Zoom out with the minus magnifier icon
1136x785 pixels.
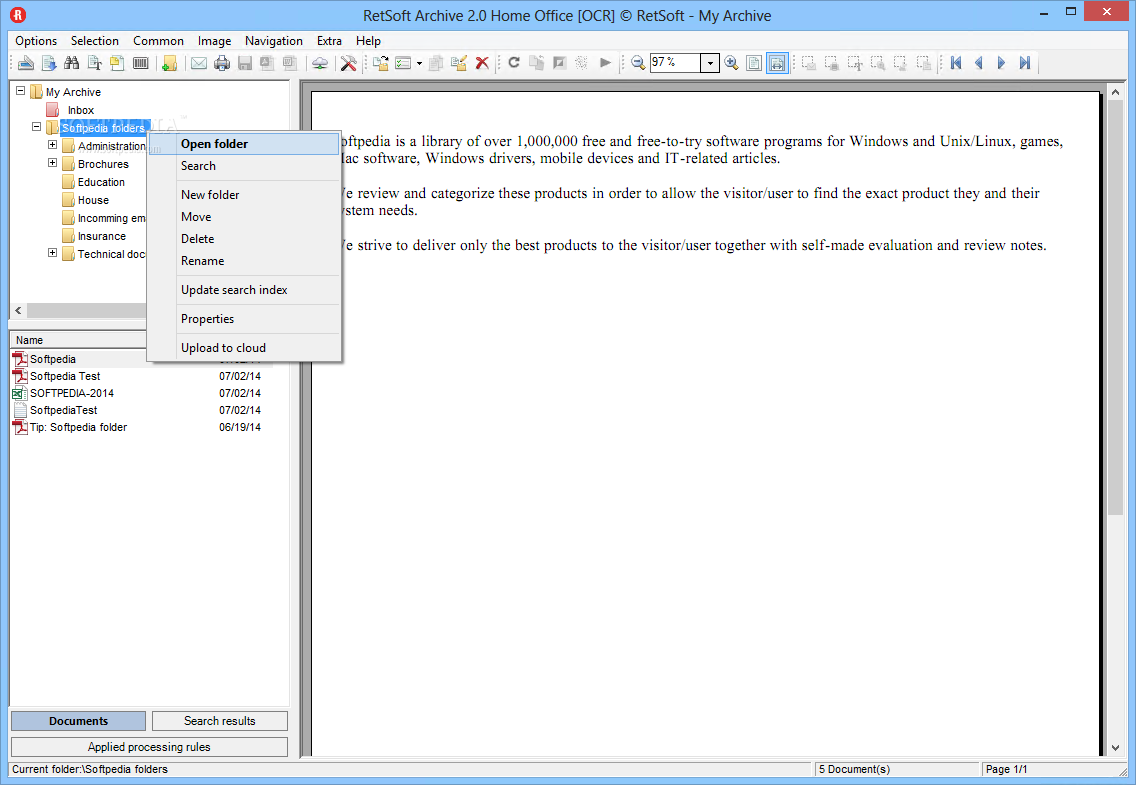click(638, 63)
